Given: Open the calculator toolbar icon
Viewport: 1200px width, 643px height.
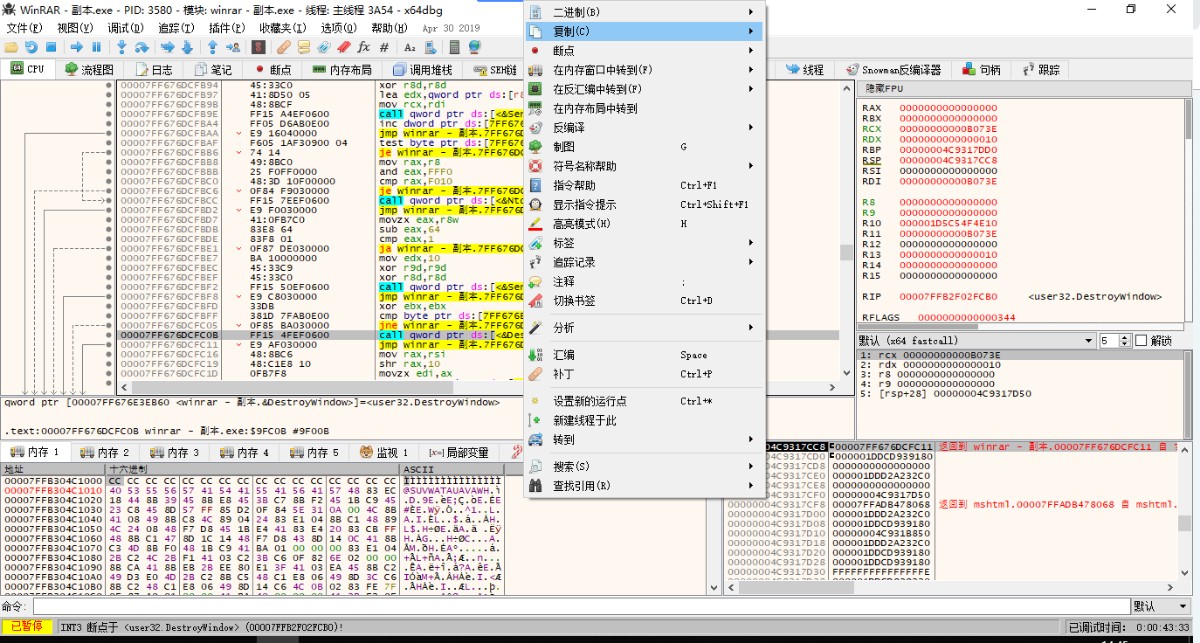Looking at the screenshot, I should point(454,47).
